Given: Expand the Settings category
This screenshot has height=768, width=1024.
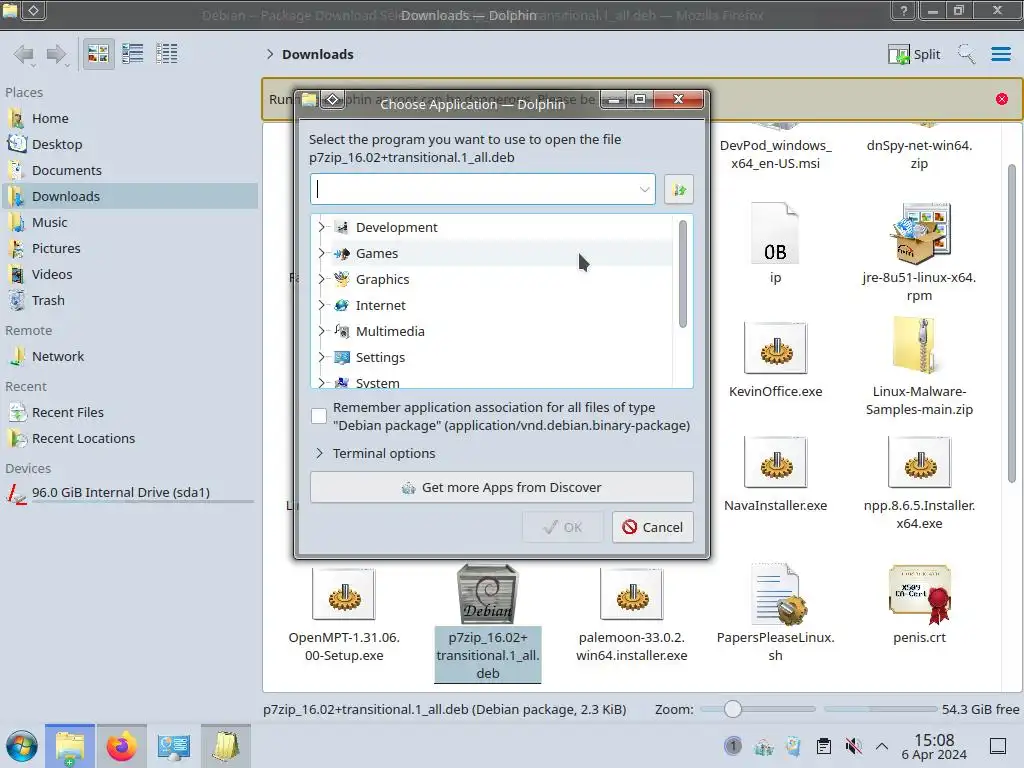Looking at the screenshot, I should pyautogui.click(x=321, y=357).
